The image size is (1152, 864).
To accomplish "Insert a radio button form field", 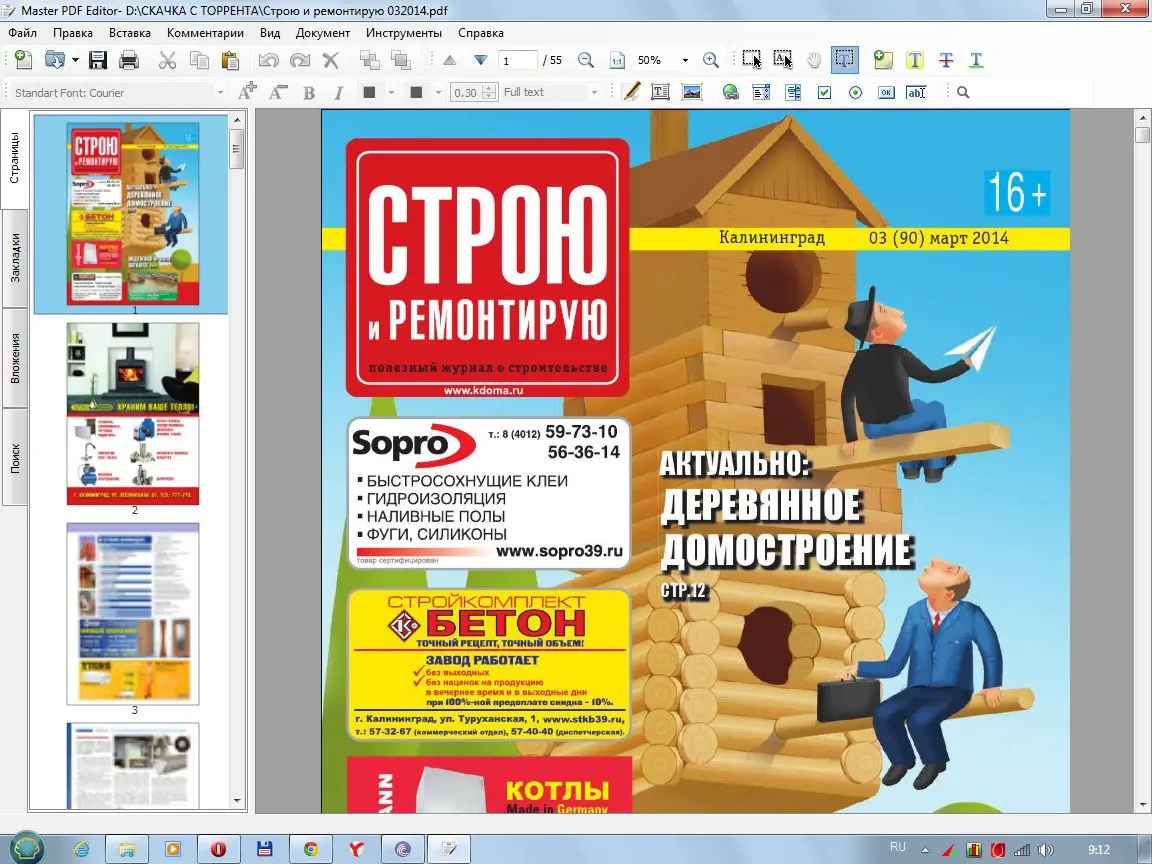I will click(x=855, y=93).
